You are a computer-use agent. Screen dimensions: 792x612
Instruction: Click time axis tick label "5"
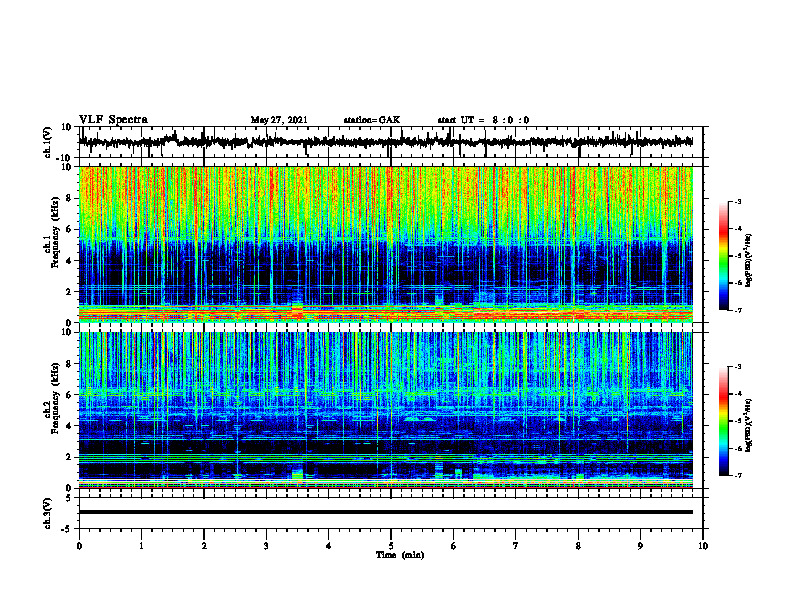[391, 546]
